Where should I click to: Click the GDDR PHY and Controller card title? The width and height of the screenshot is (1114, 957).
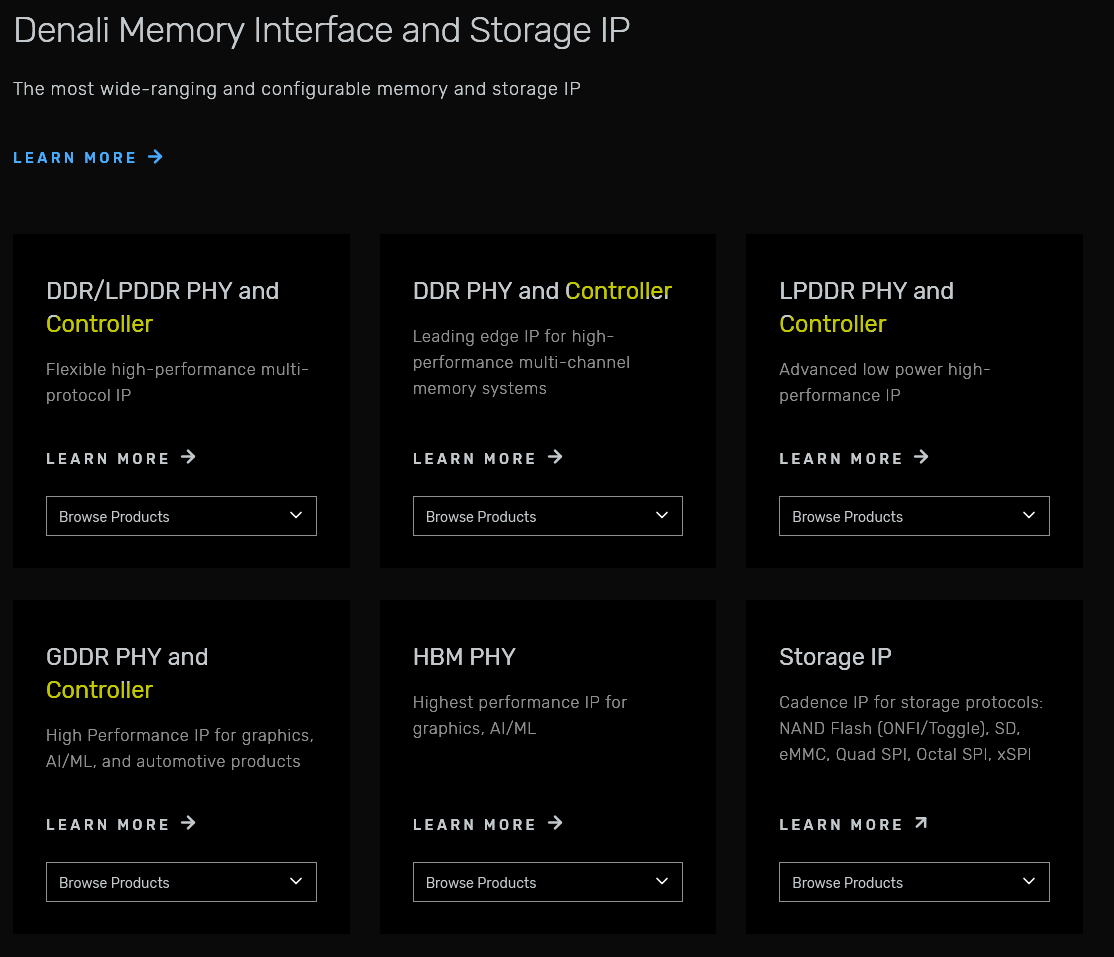pos(127,673)
